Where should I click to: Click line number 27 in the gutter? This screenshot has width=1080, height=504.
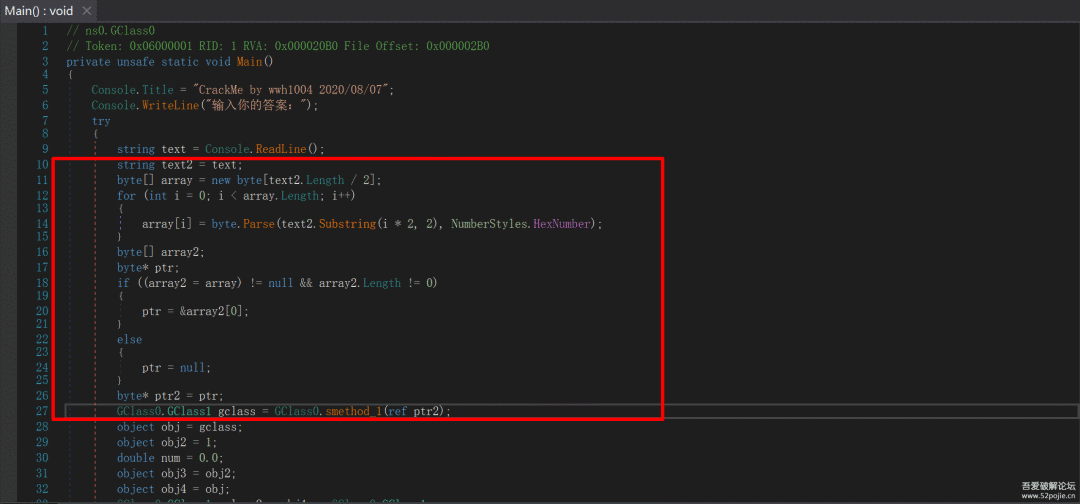[42, 411]
